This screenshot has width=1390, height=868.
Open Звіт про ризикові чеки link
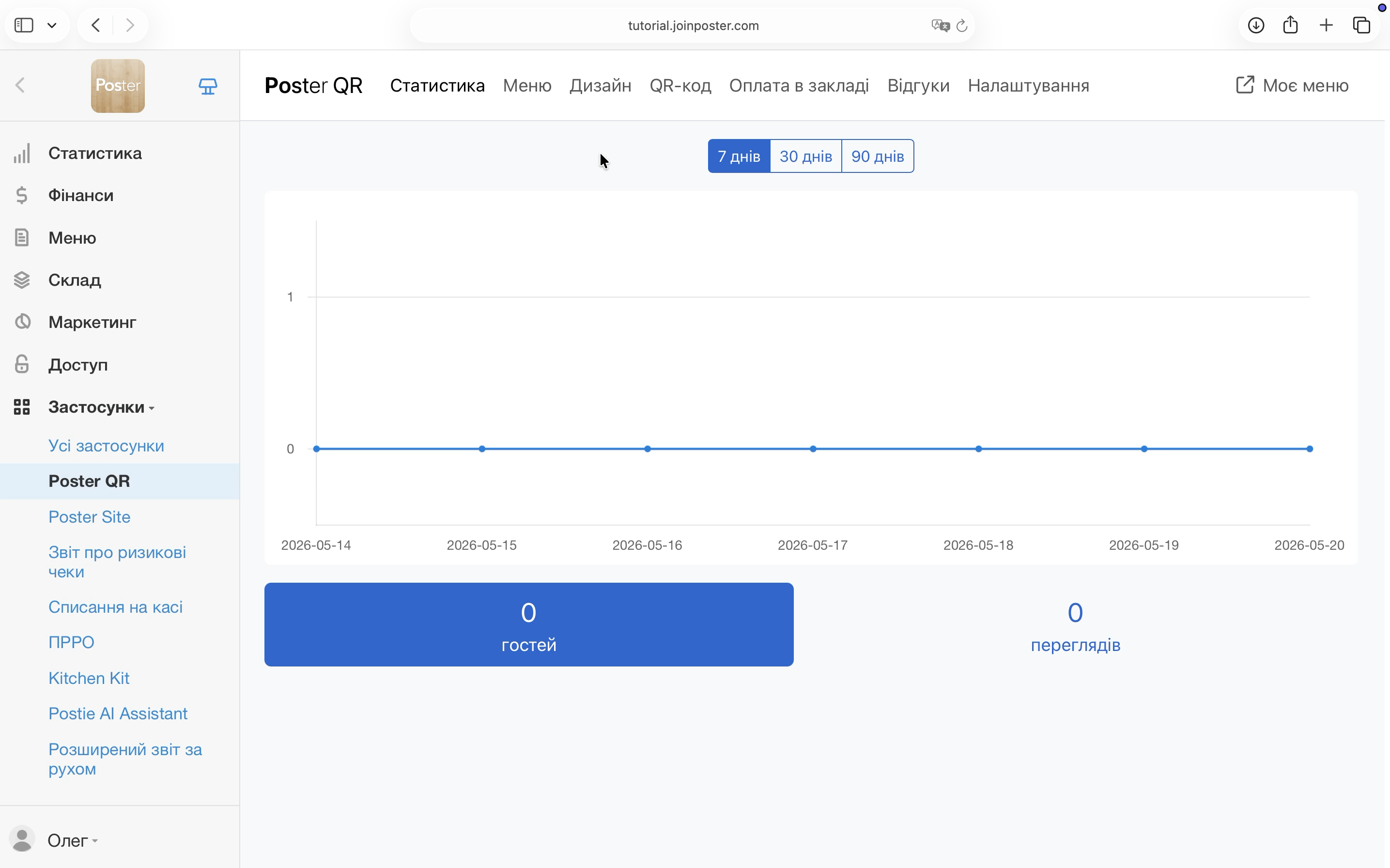[117, 562]
